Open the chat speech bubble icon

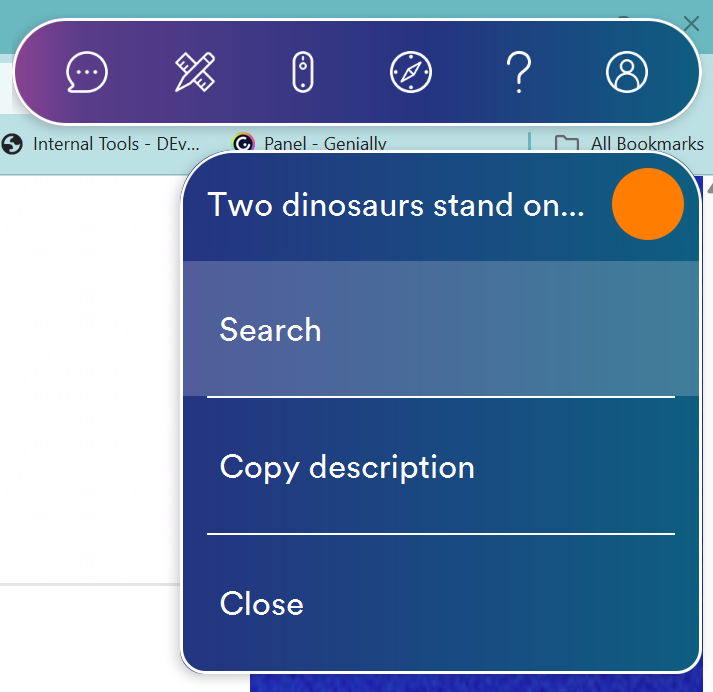click(87, 72)
